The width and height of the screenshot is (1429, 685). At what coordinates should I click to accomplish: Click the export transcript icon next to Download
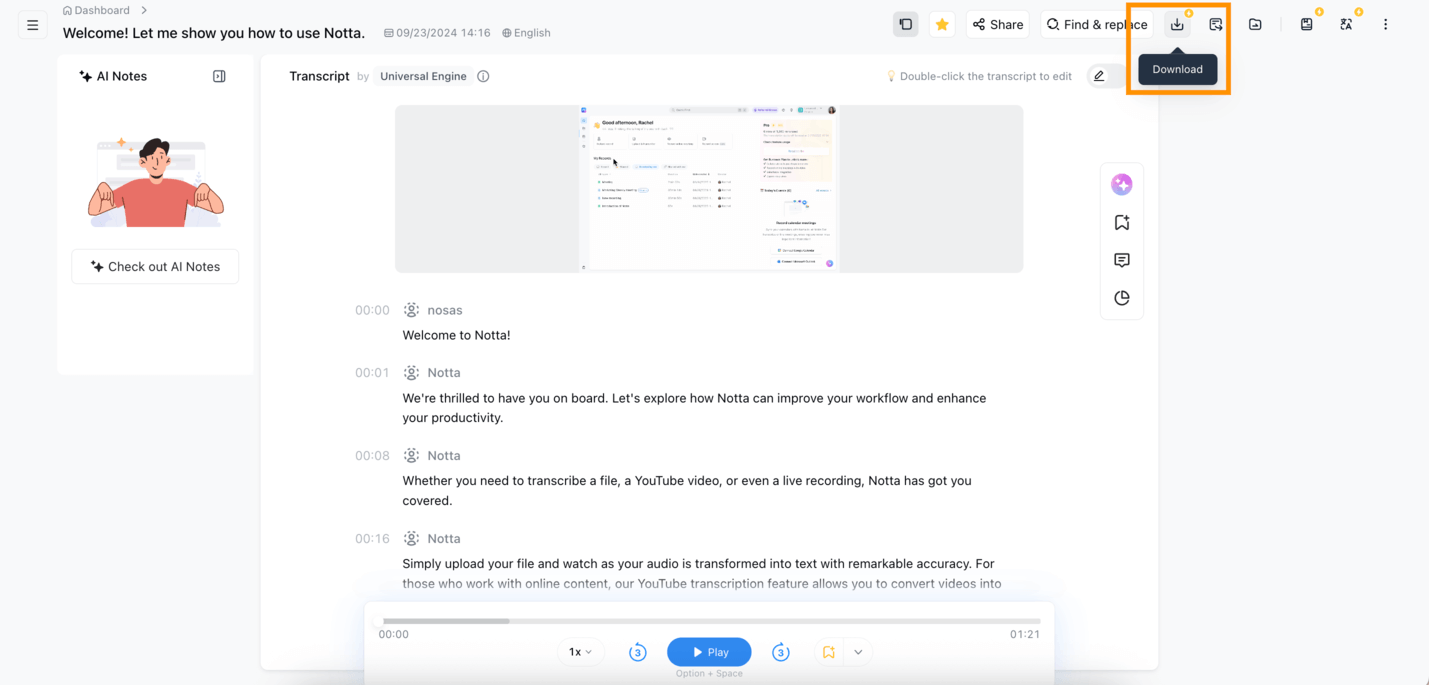coord(1216,24)
